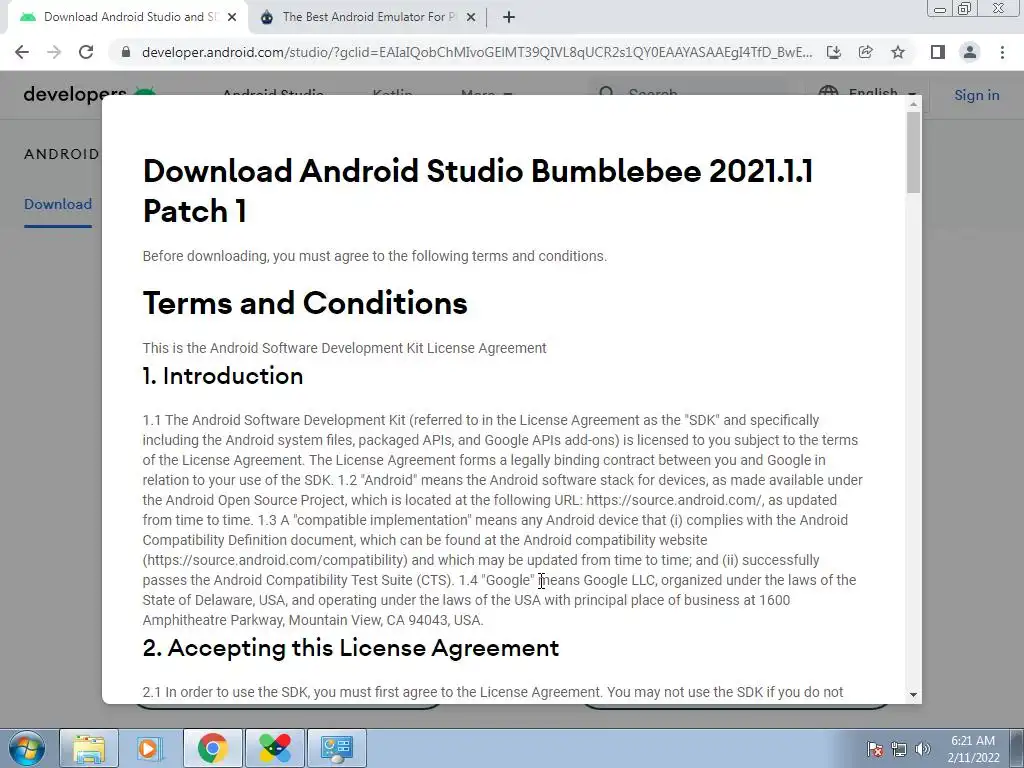Click the browser forward arrow

click(x=54, y=52)
